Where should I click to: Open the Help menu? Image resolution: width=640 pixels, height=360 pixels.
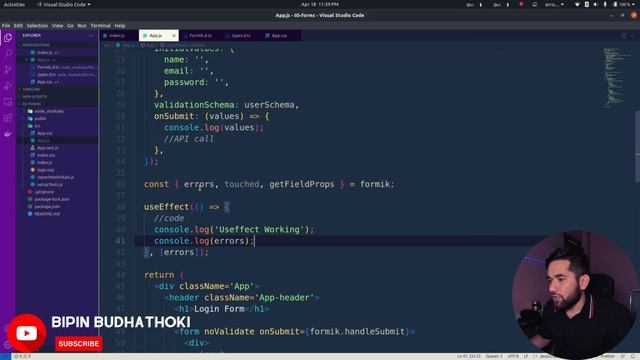pyautogui.click(x=120, y=25)
